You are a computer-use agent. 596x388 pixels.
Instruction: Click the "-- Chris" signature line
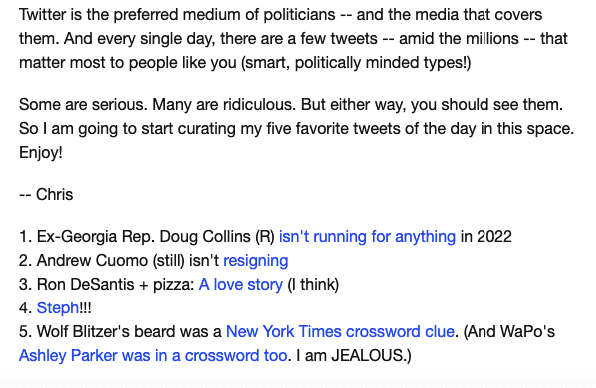46,195
